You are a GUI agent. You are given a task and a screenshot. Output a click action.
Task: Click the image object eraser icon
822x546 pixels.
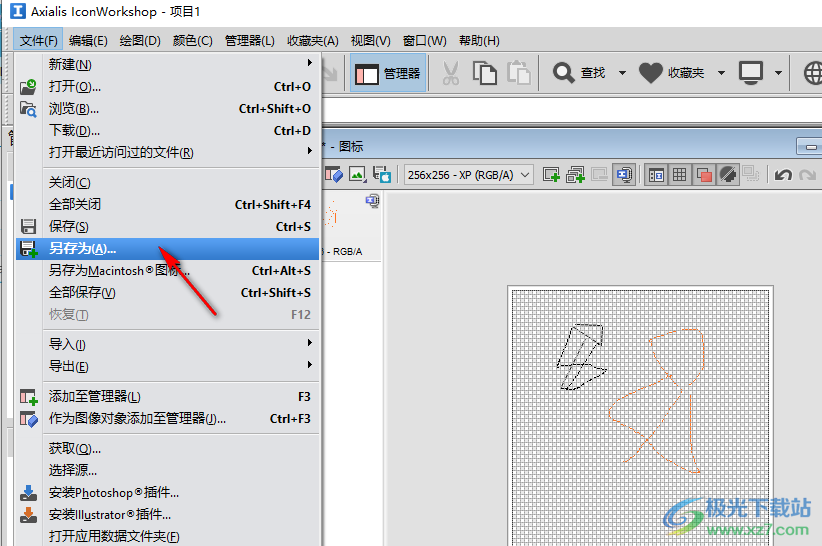tap(334, 174)
